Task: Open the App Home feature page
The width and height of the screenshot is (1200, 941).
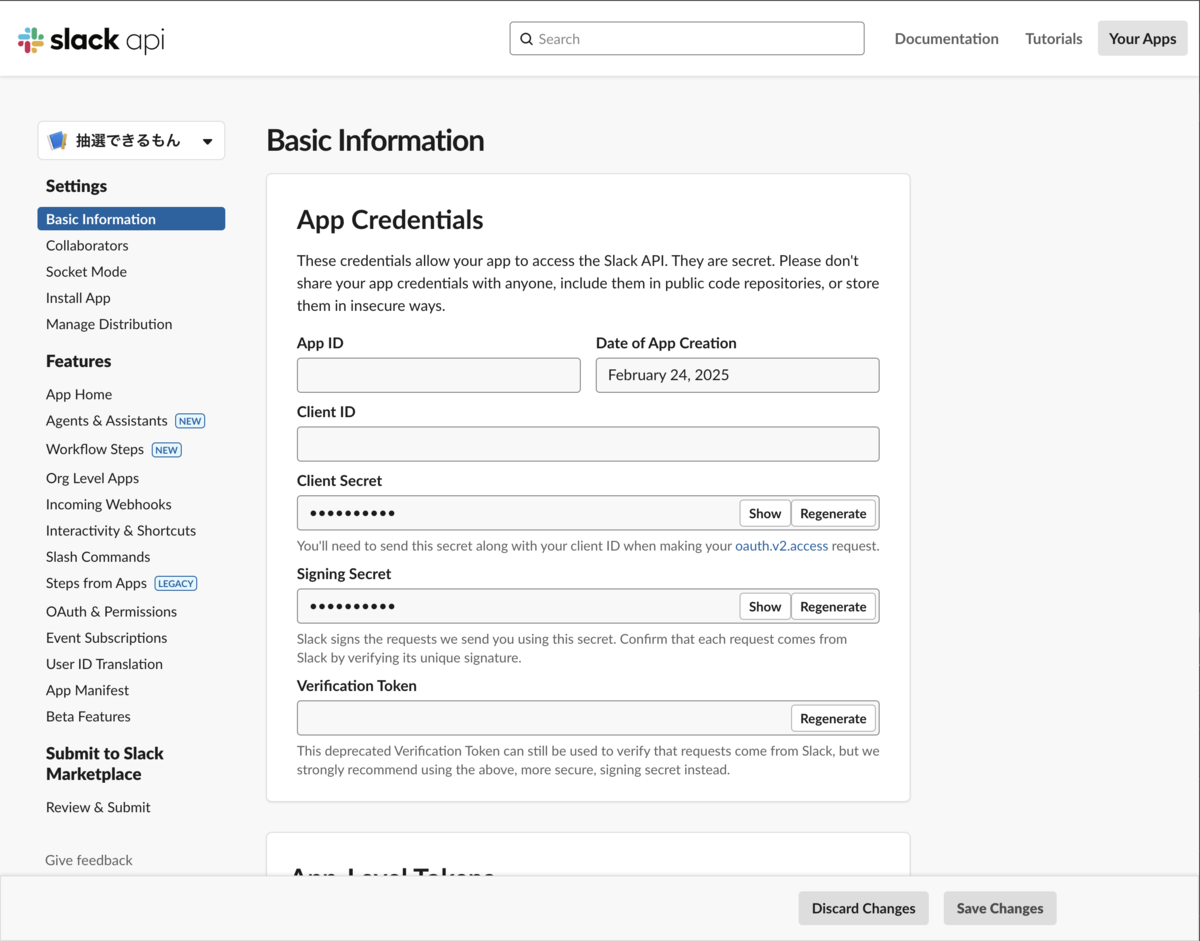Action: (79, 394)
